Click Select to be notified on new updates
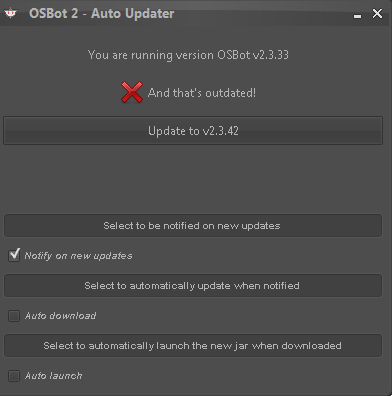The width and height of the screenshot is (392, 396). (193, 226)
